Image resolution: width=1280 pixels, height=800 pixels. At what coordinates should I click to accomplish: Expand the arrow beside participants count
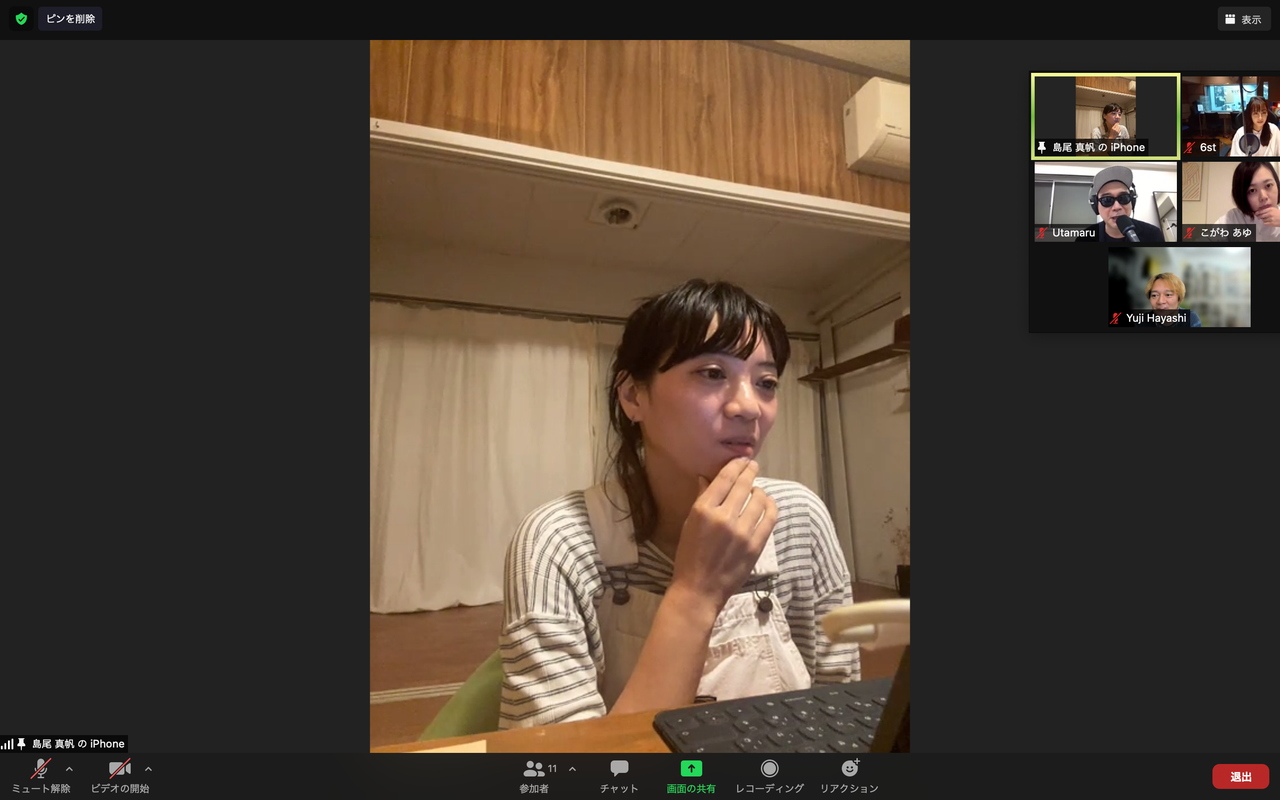tap(572, 769)
